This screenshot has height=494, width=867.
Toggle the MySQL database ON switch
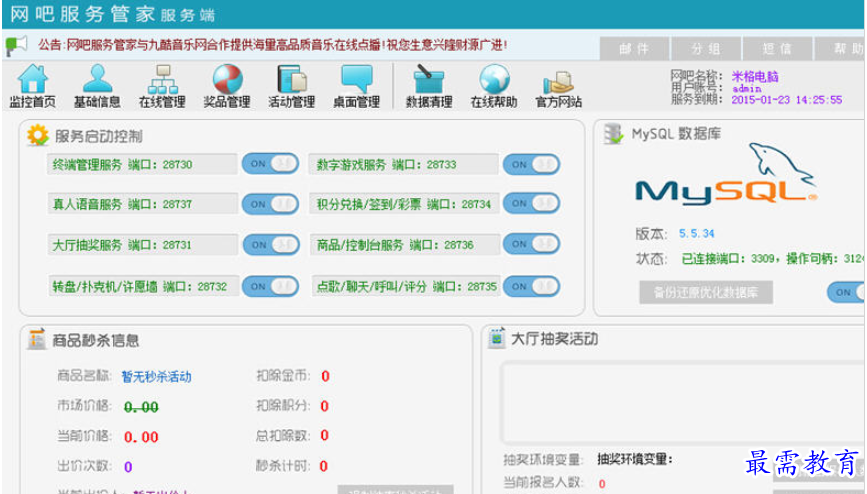click(x=847, y=292)
